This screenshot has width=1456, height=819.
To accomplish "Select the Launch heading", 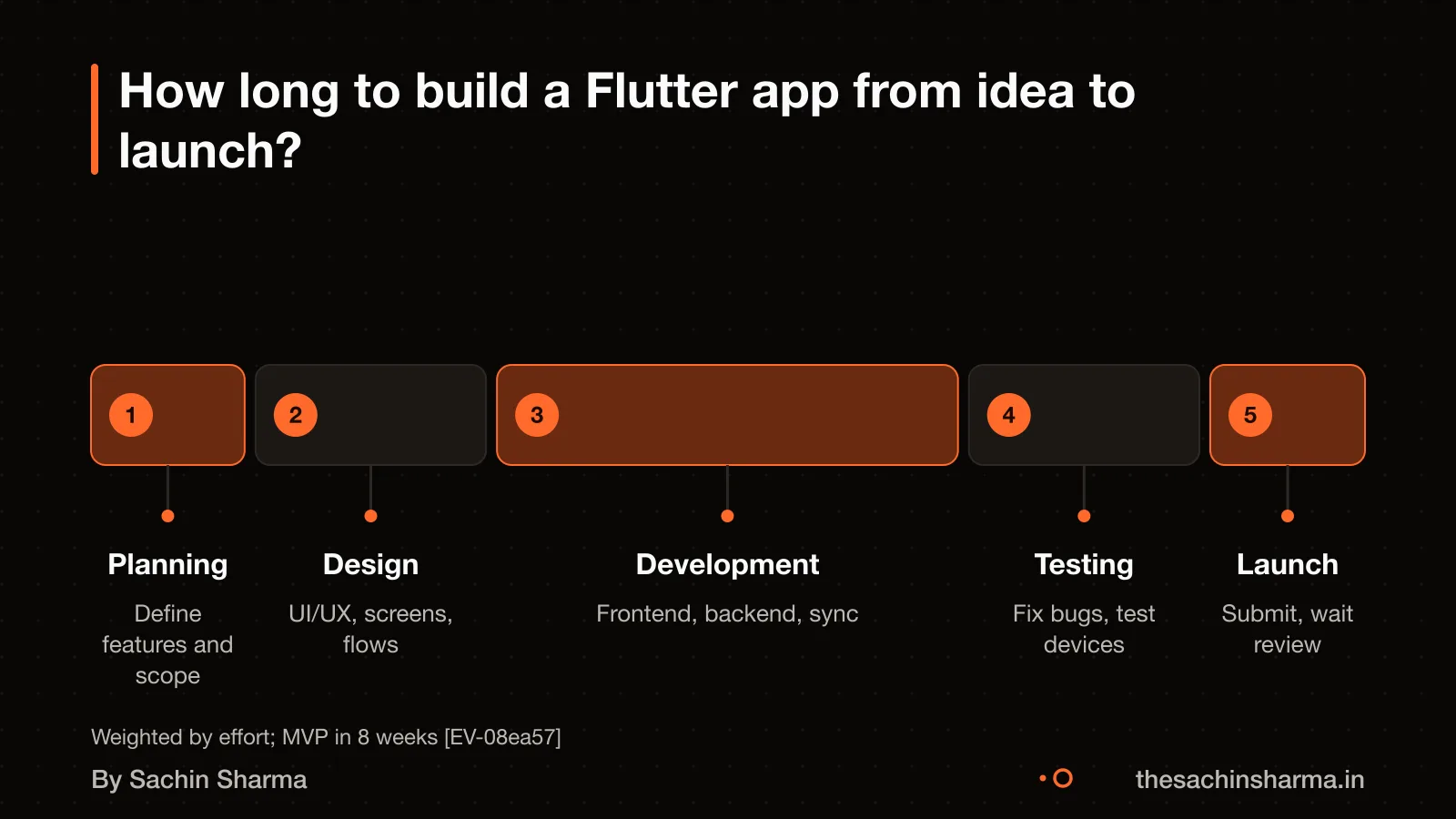I will point(1287,564).
